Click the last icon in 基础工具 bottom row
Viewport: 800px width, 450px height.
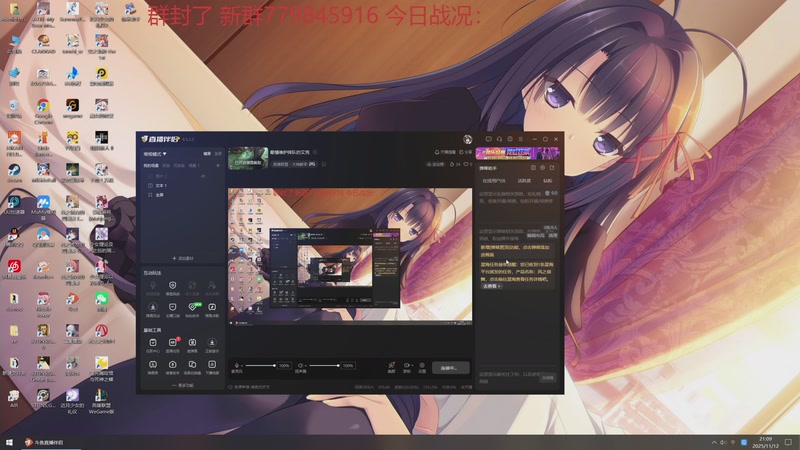(212, 365)
